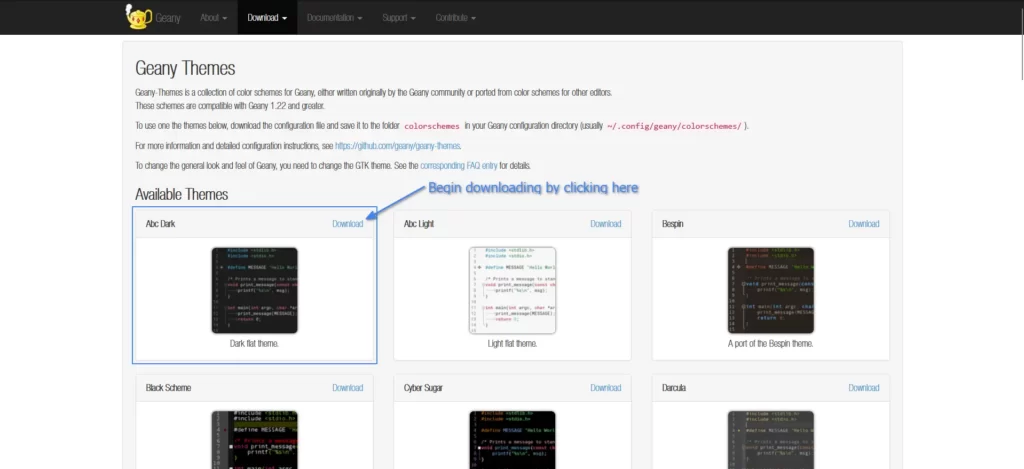Screen dimensions: 1024x469
Task: Open the About dropdown menu
Action: 214,18
